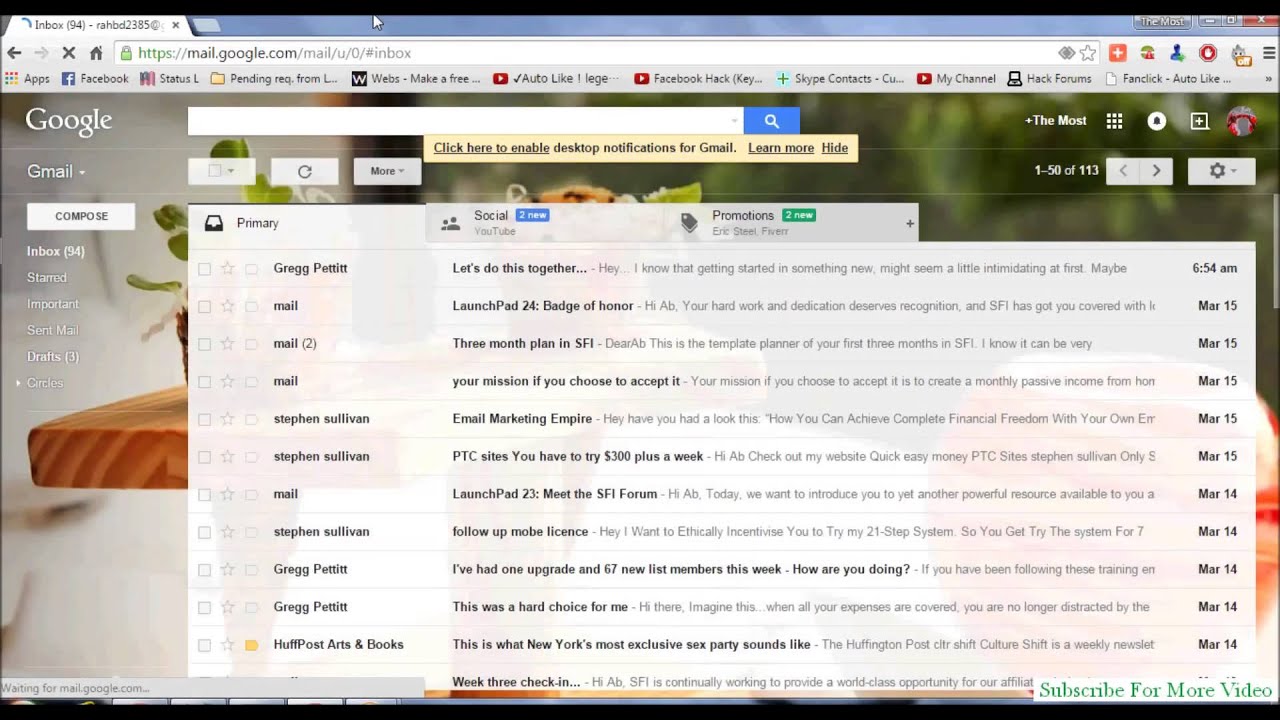1280x720 pixels.
Task: Click the +The Most profile link
Action: click(x=1055, y=121)
